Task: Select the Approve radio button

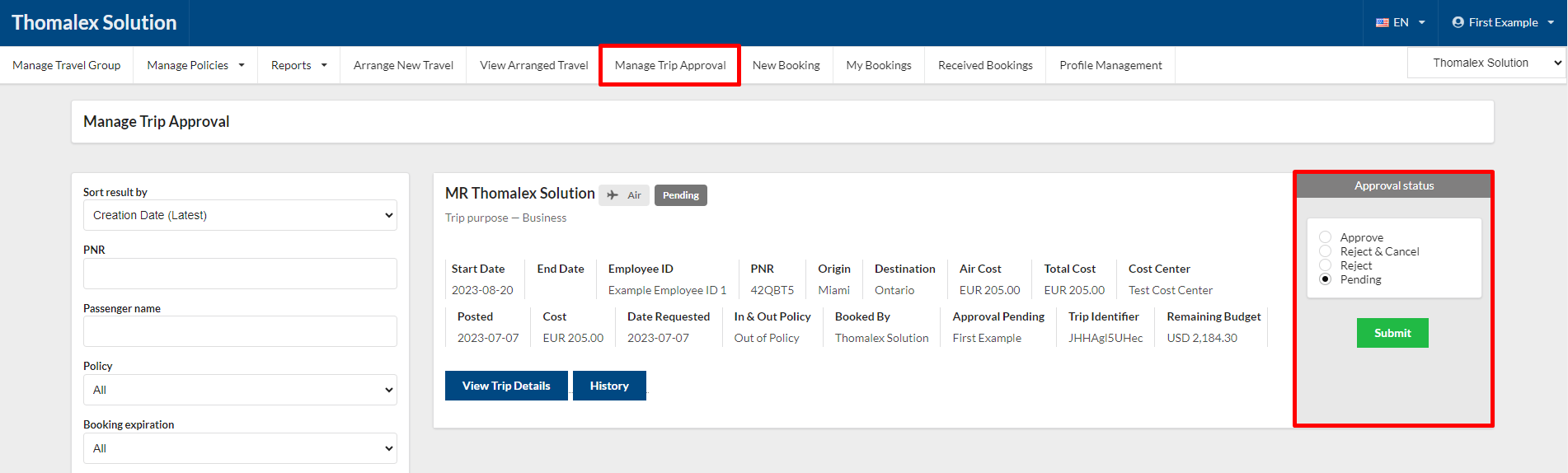Action: [x=1325, y=237]
